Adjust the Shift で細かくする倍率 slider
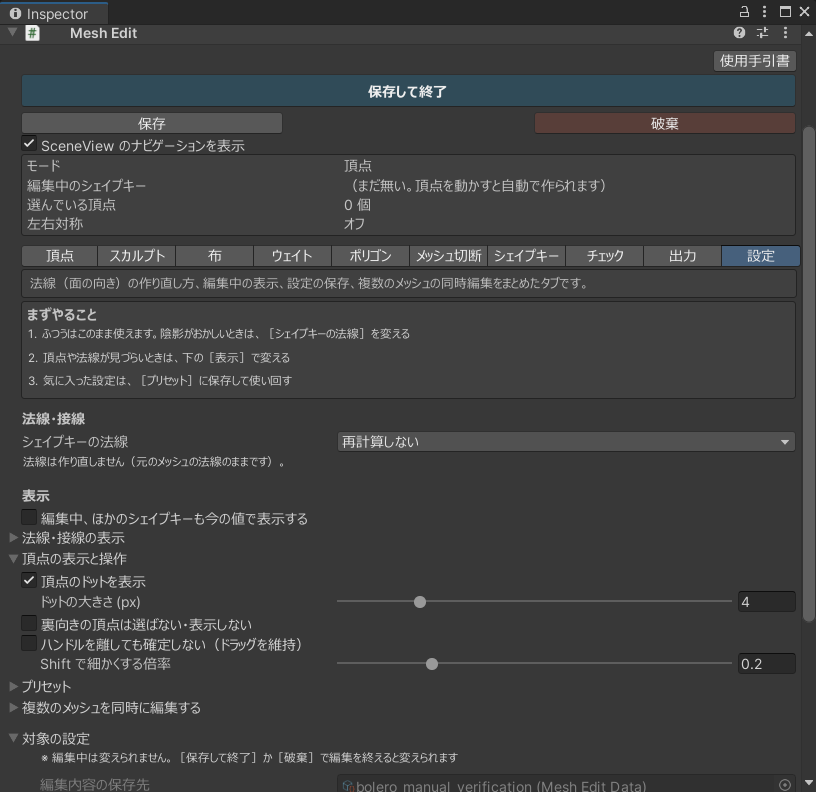 point(534,663)
